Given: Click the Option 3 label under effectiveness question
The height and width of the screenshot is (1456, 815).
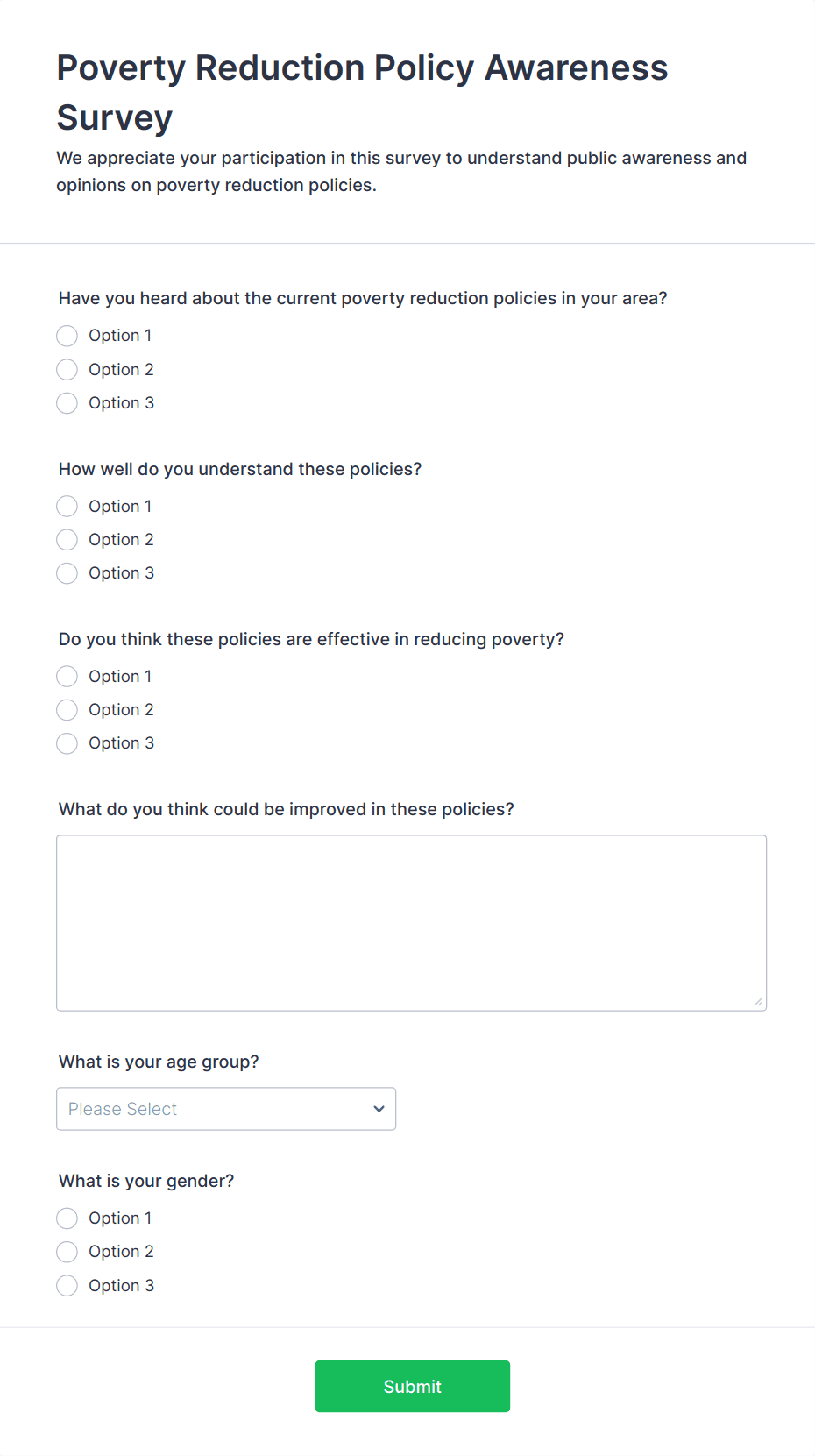Looking at the screenshot, I should [121, 743].
